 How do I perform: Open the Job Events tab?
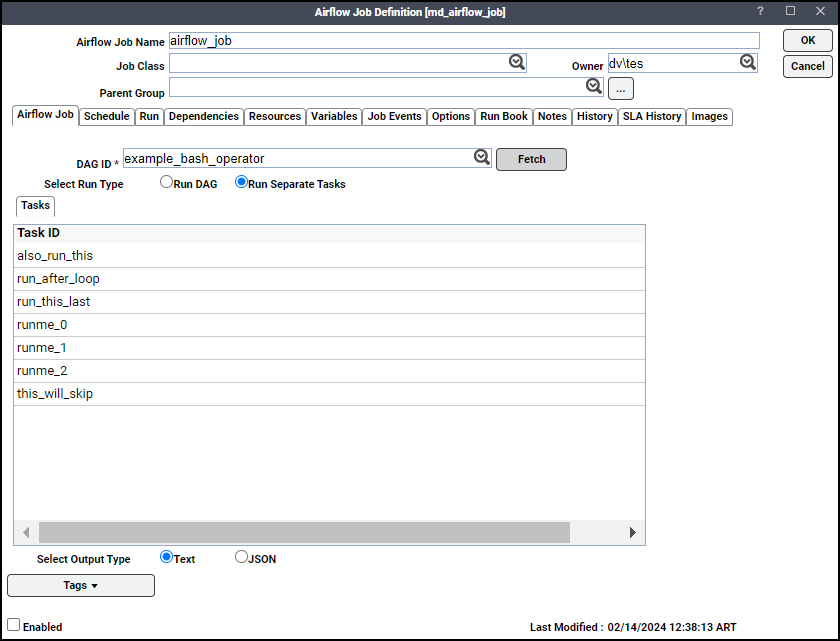[x=394, y=117]
